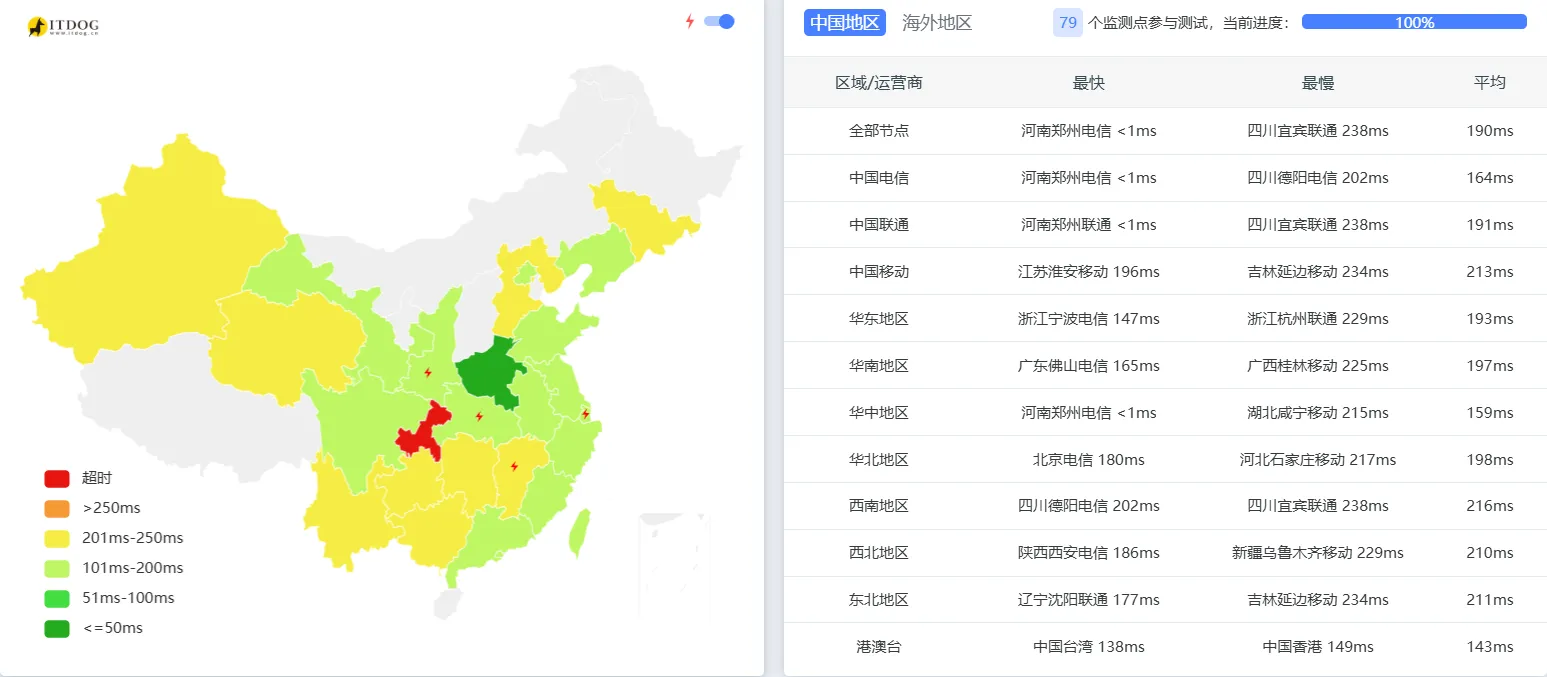
Task: Click the 最快 column header
Action: coord(1088,83)
